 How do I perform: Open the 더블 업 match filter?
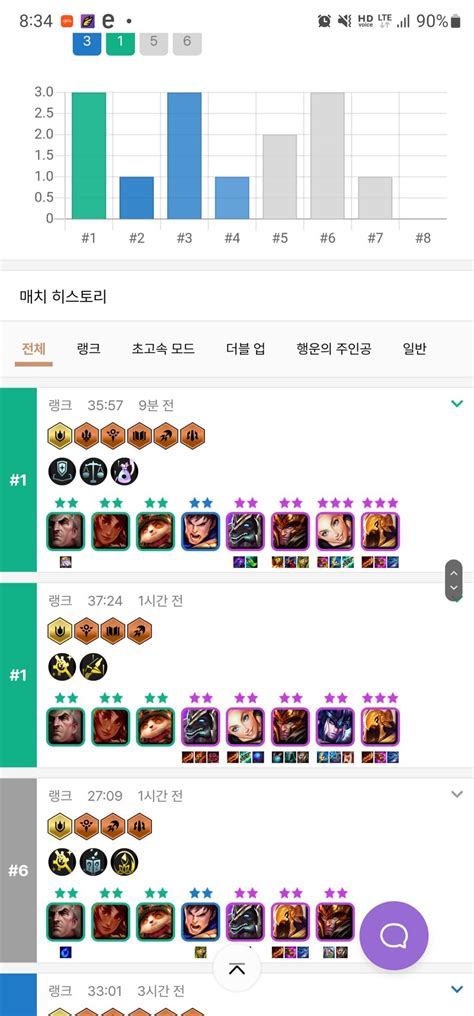245,349
